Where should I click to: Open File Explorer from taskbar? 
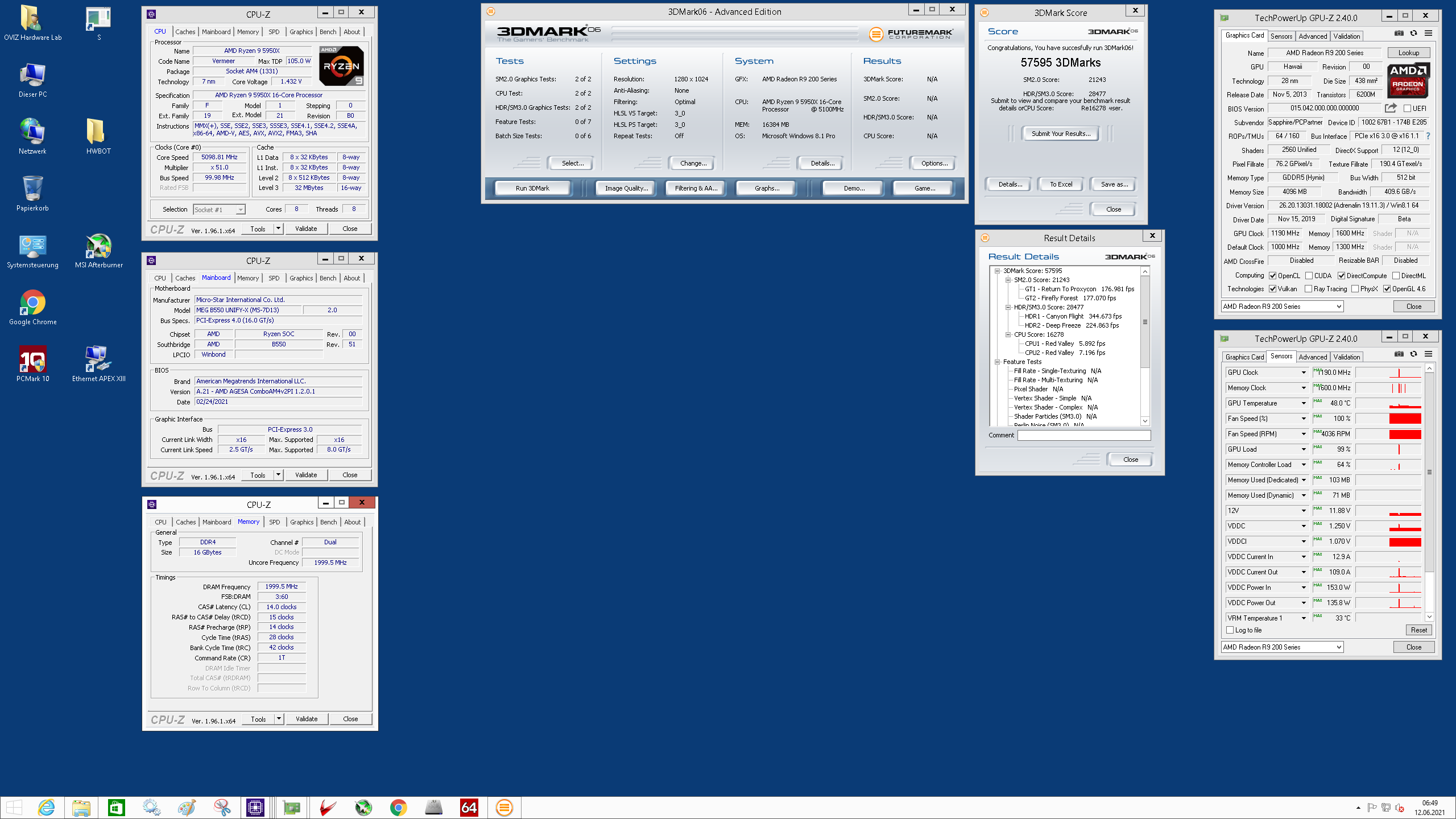pyautogui.click(x=81, y=807)
